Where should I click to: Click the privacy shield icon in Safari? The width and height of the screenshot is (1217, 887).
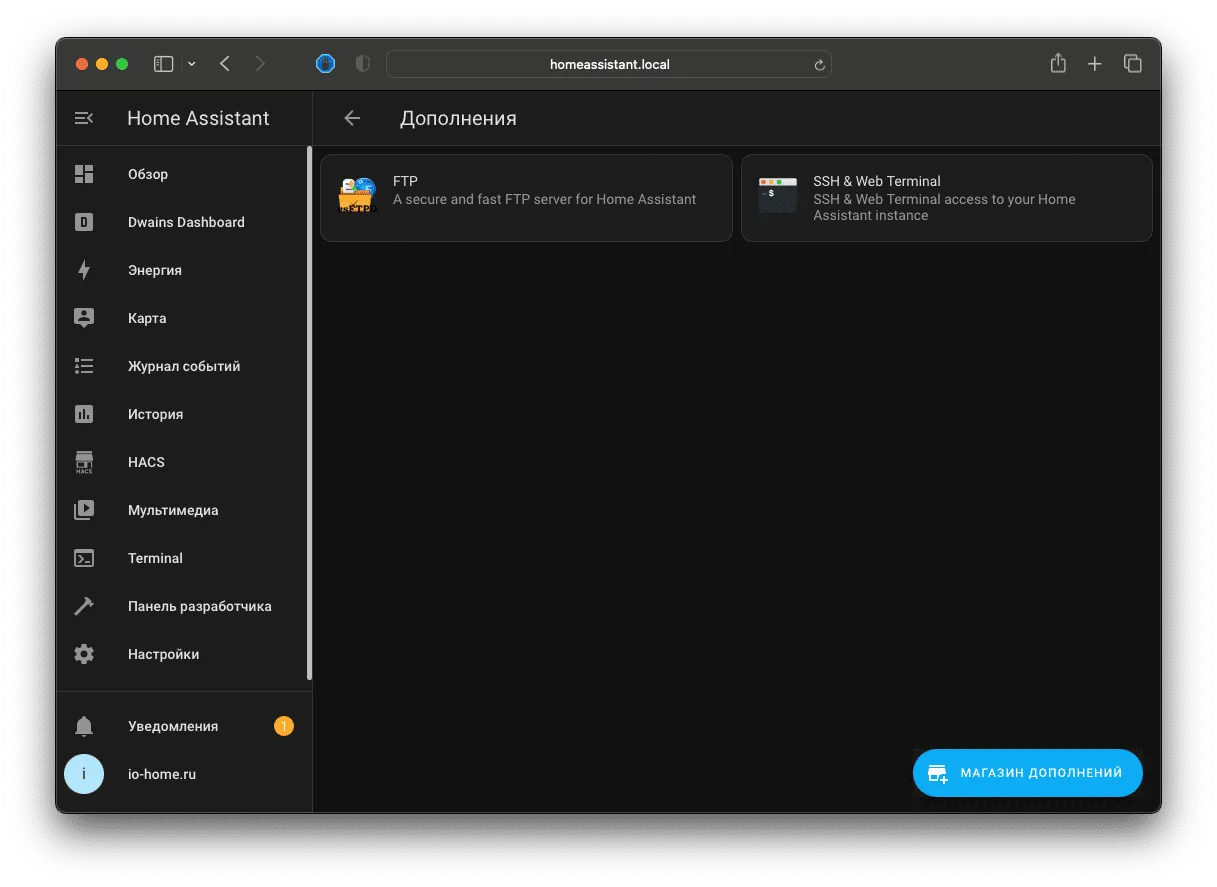pos(363,64)
